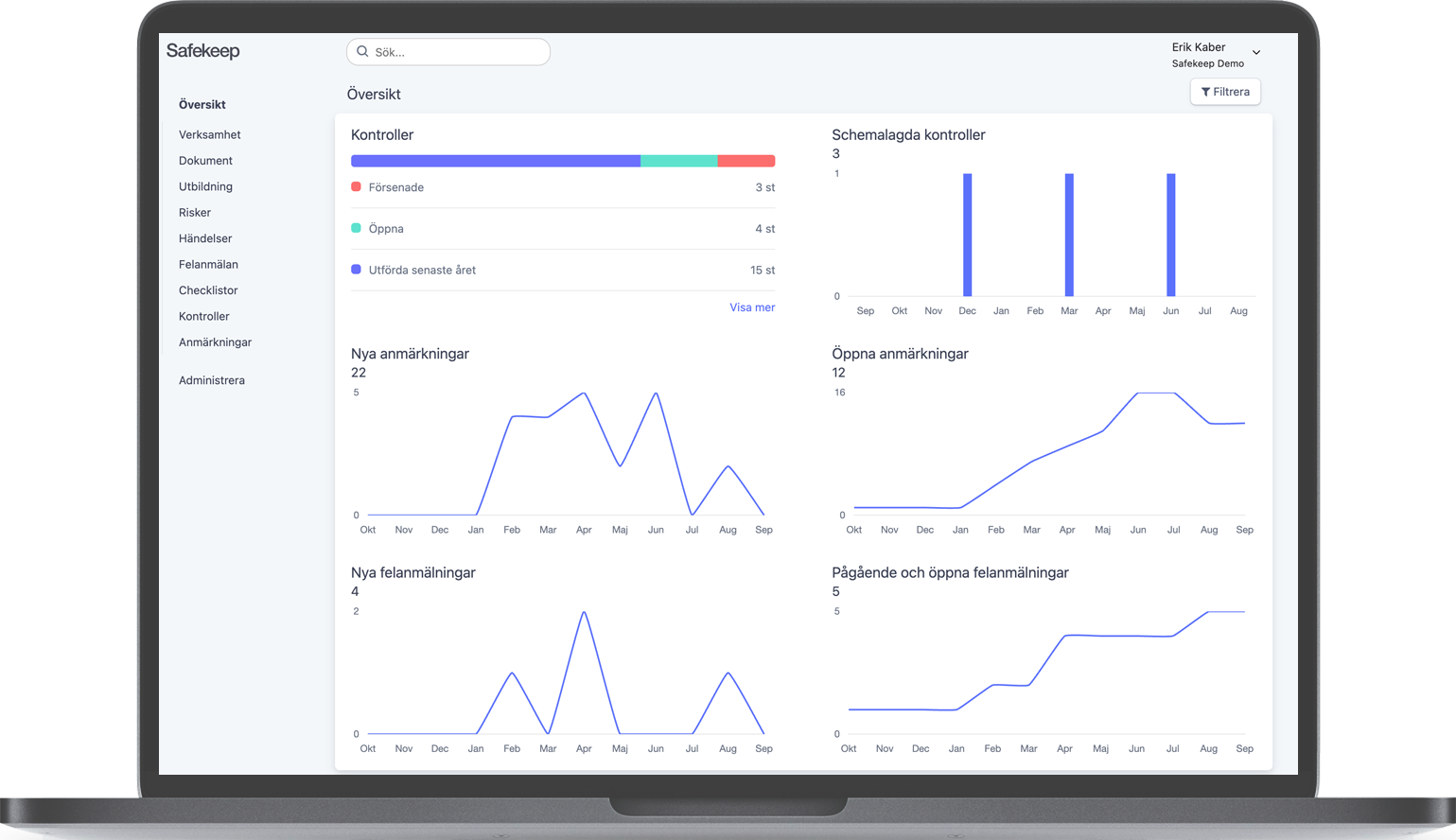Click the Utförda senaste året label

pos(422,271)
